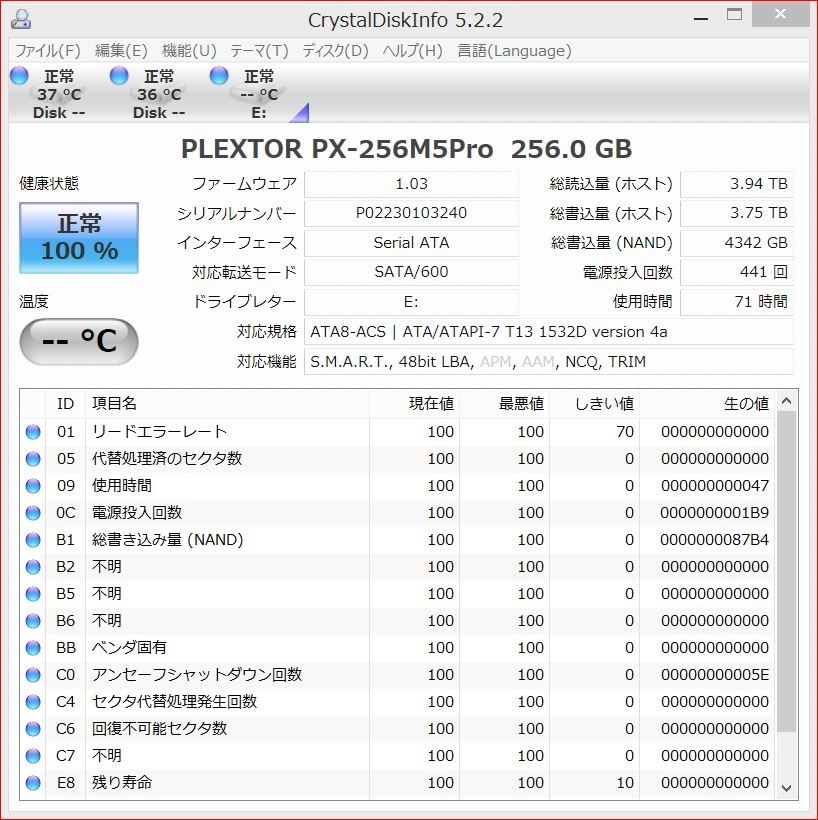
Task: Click the 4342 GB NAND writes value
Action: (x=736, y=243)
